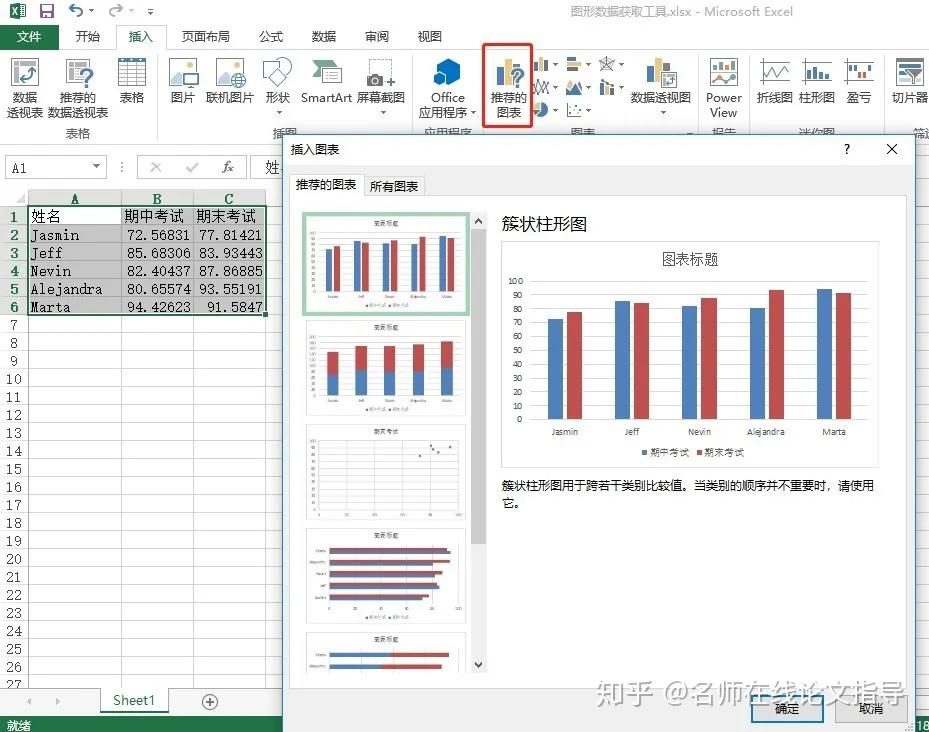The width and height of the screenshot is (929, 732).
Task: Save the workbook via Quick Access toolbar
Action: point(45,9)
